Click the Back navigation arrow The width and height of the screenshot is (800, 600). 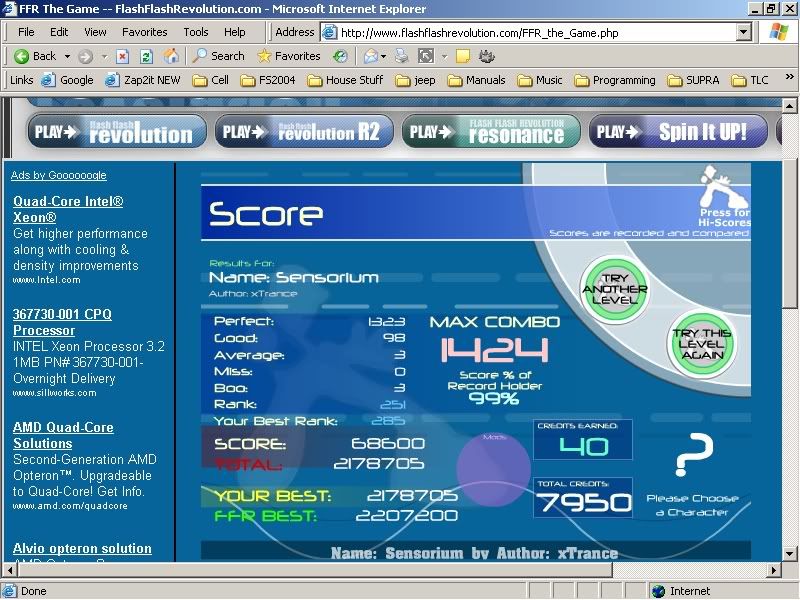click(35, 56)
